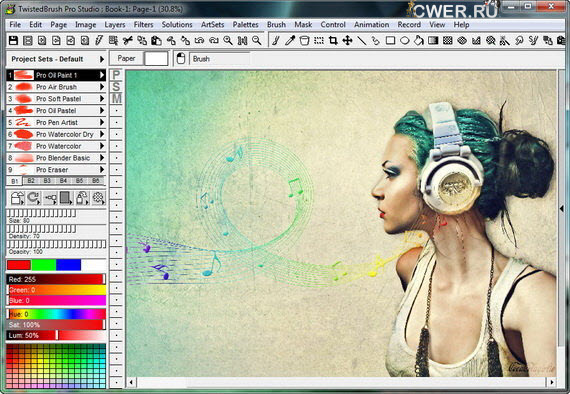570x394 pixels.
Task: Select the Move four-arrow tool
Action: [x=347, y=40]
